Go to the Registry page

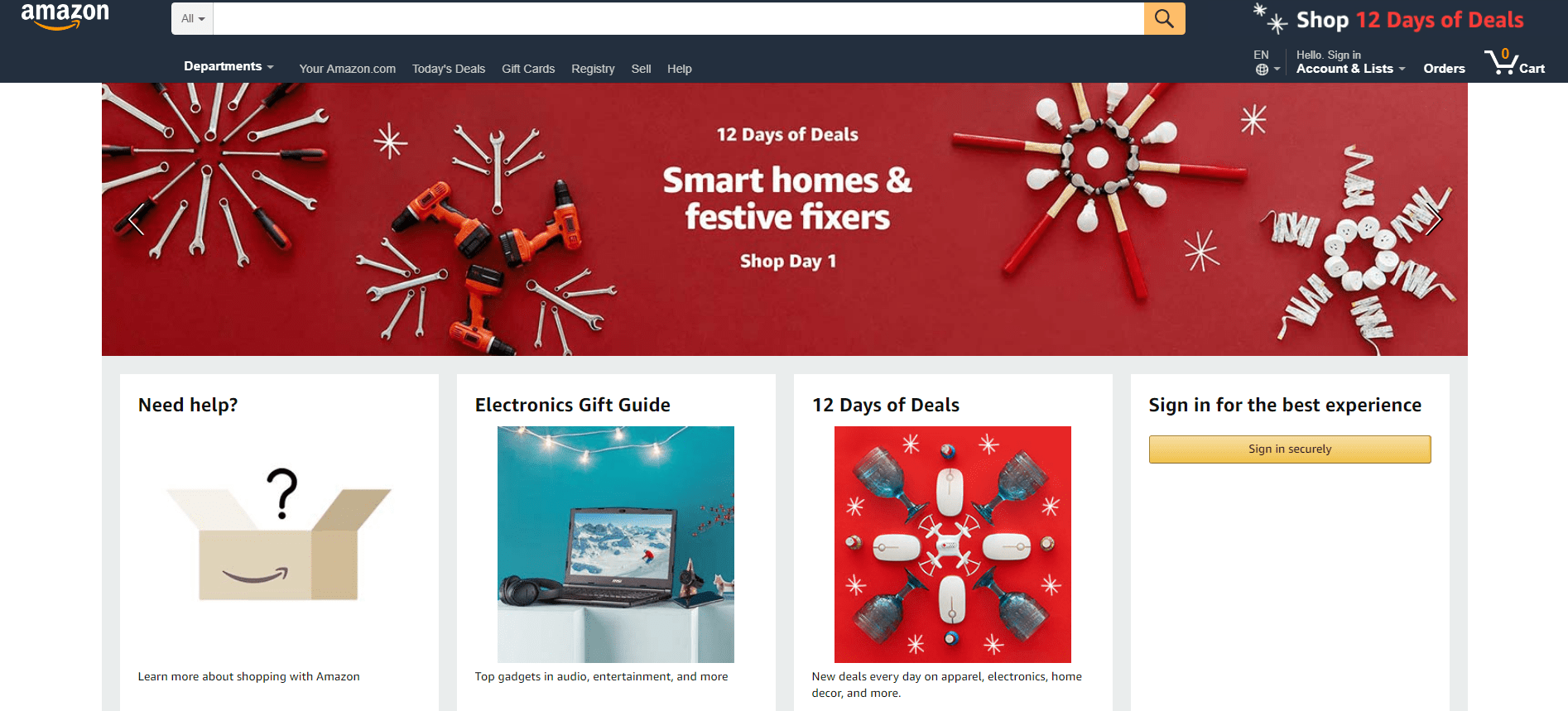(593, 69)
